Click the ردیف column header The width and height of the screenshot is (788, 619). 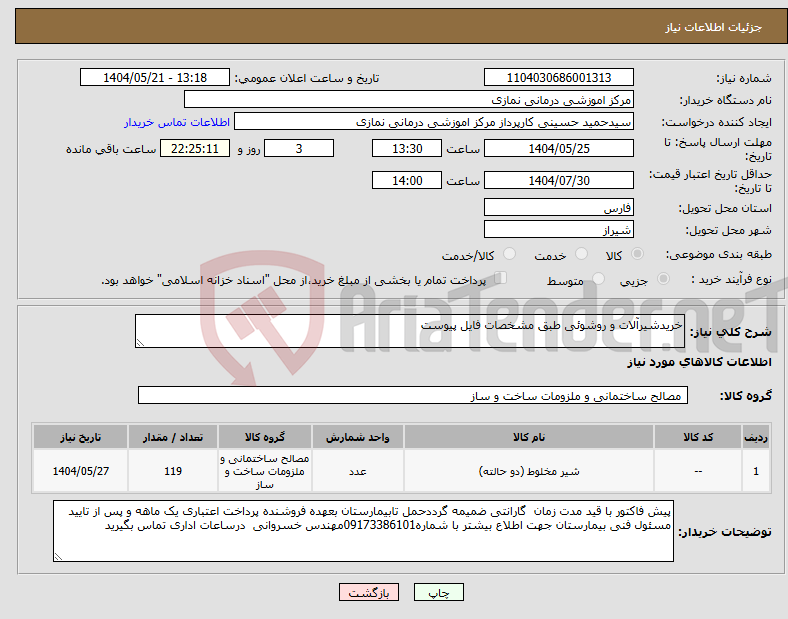click(756, 437)
